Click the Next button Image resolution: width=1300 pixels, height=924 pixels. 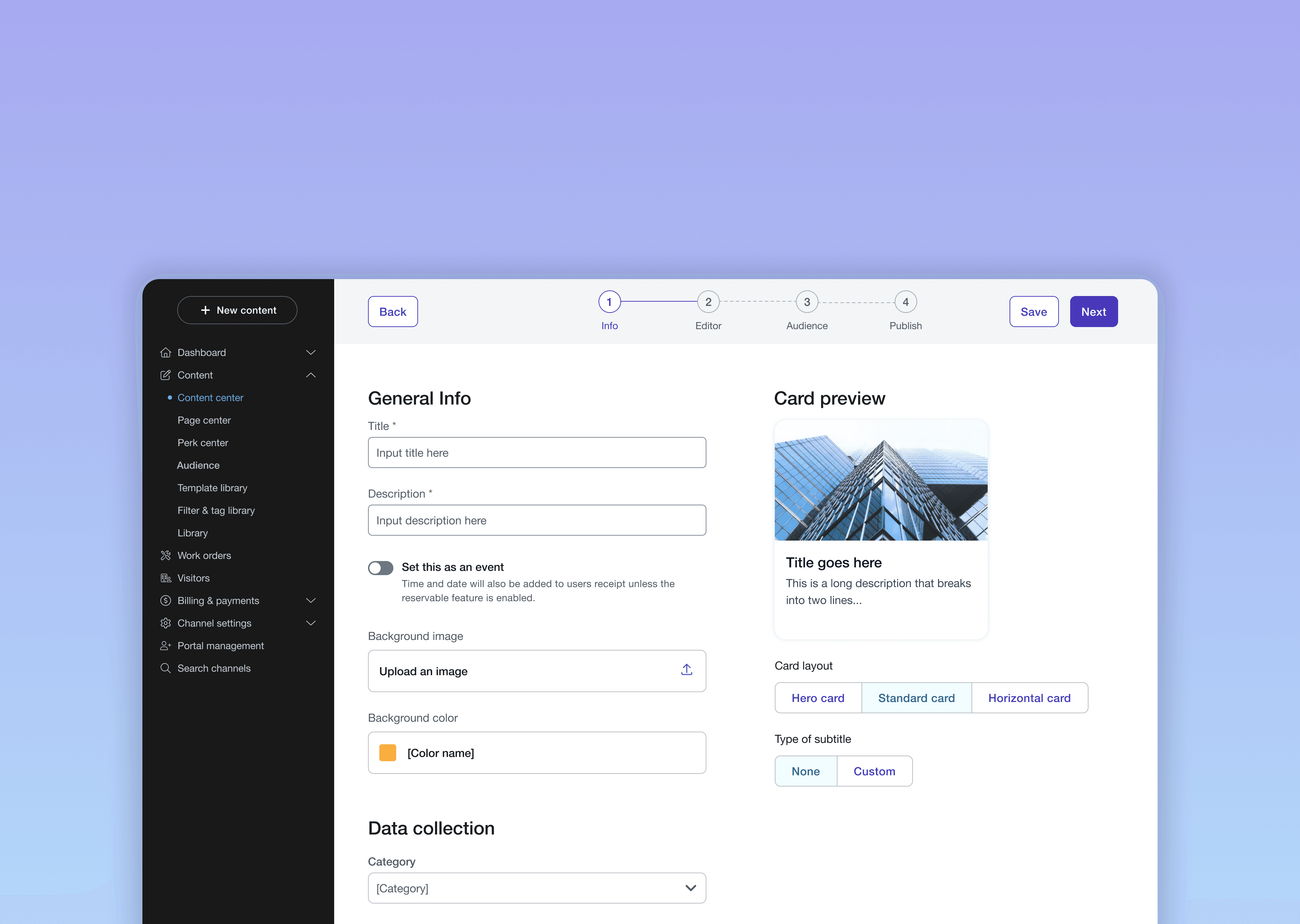(x=1093, y=312)
